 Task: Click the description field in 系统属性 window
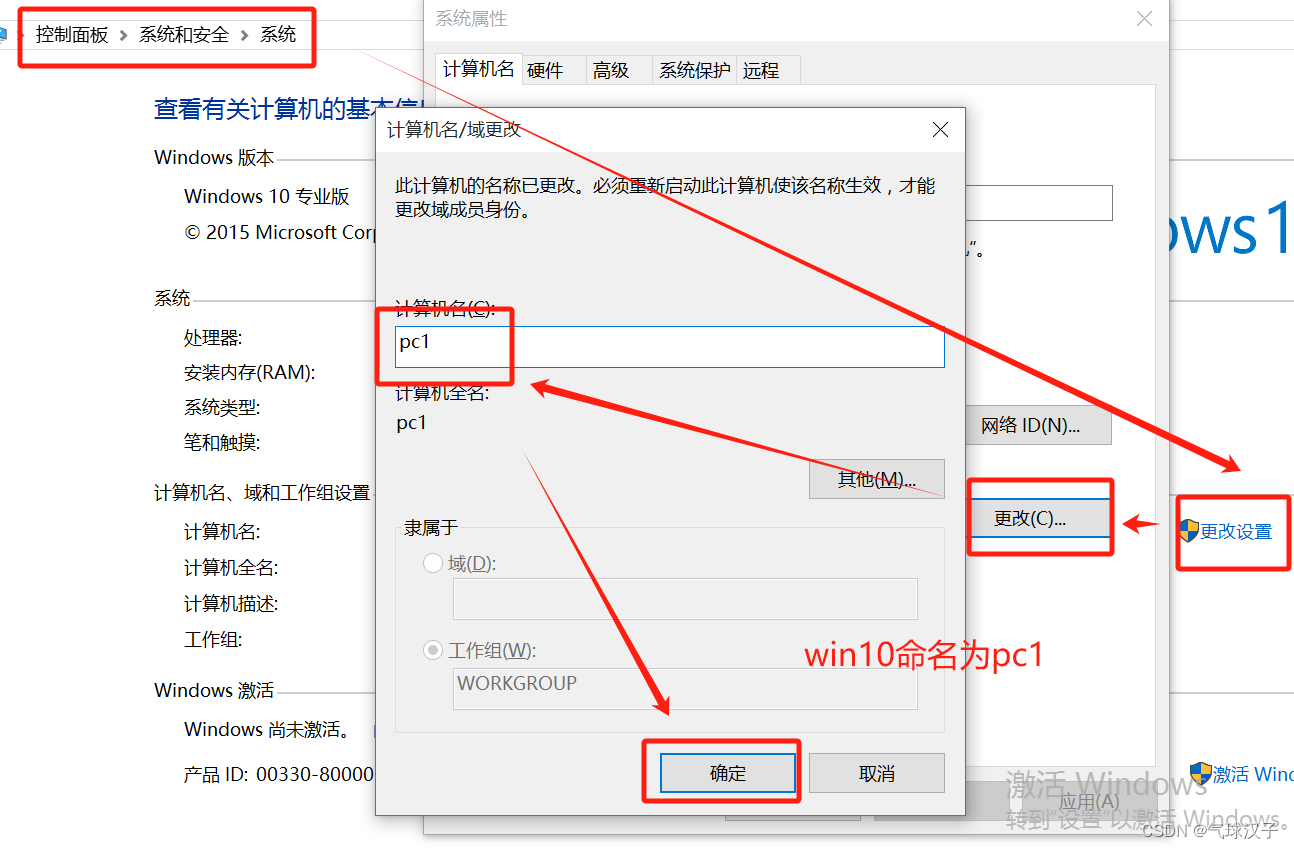pyautogui.click(x=1039, y=202)
